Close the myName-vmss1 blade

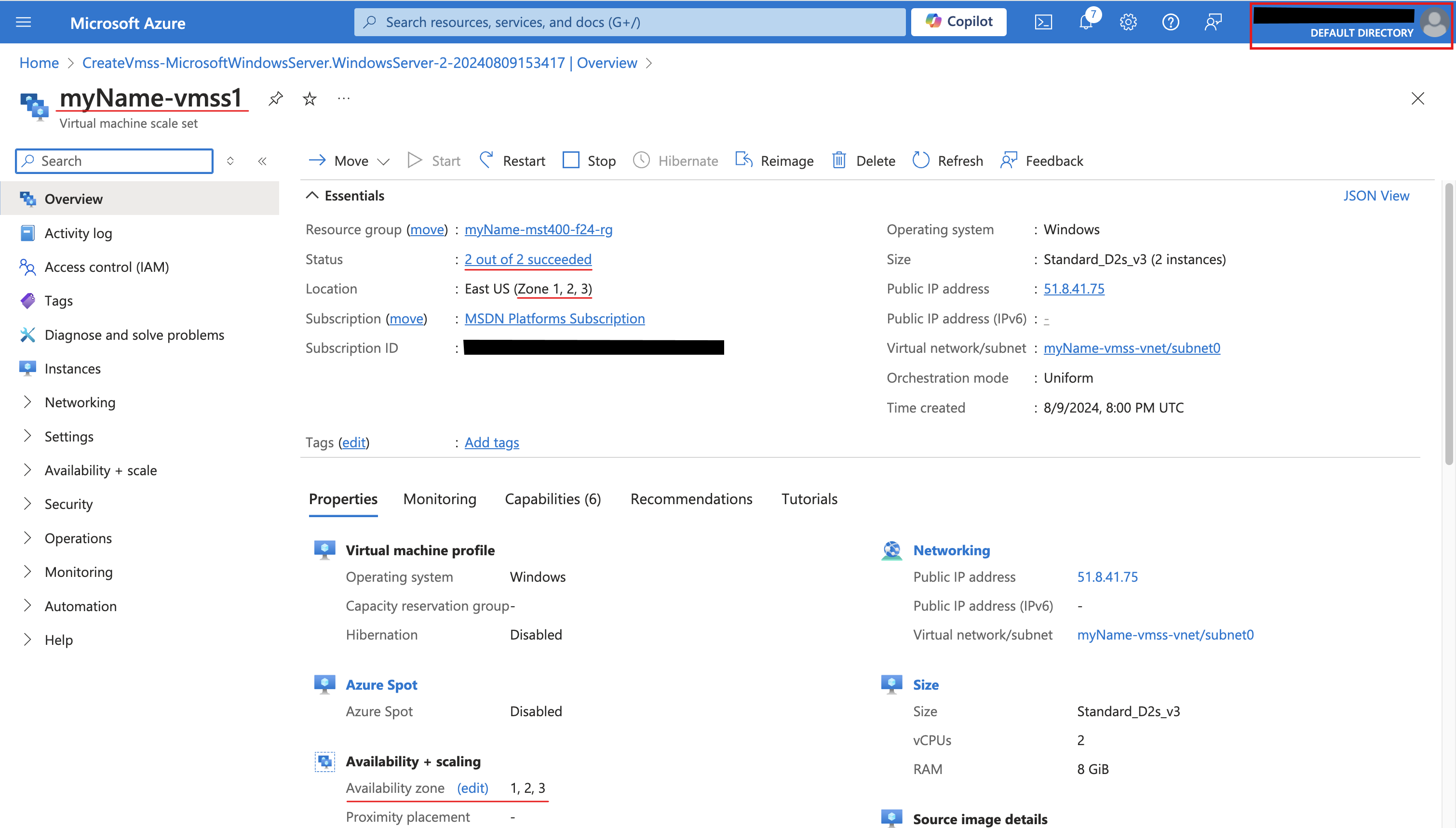tap(1417, 98)
